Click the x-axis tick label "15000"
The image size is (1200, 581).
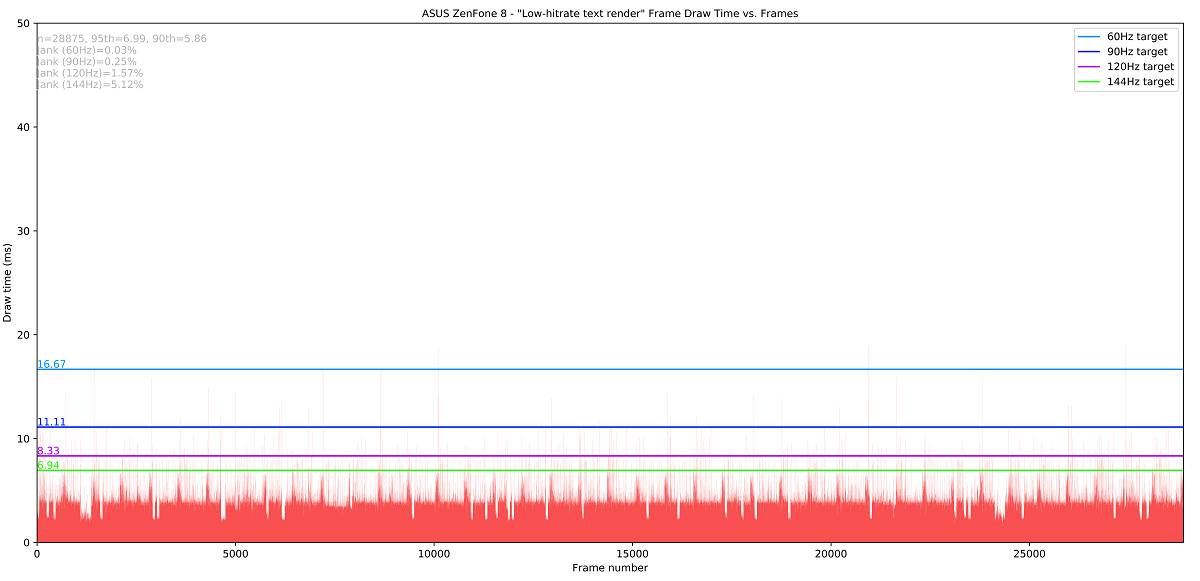point(632,553)
